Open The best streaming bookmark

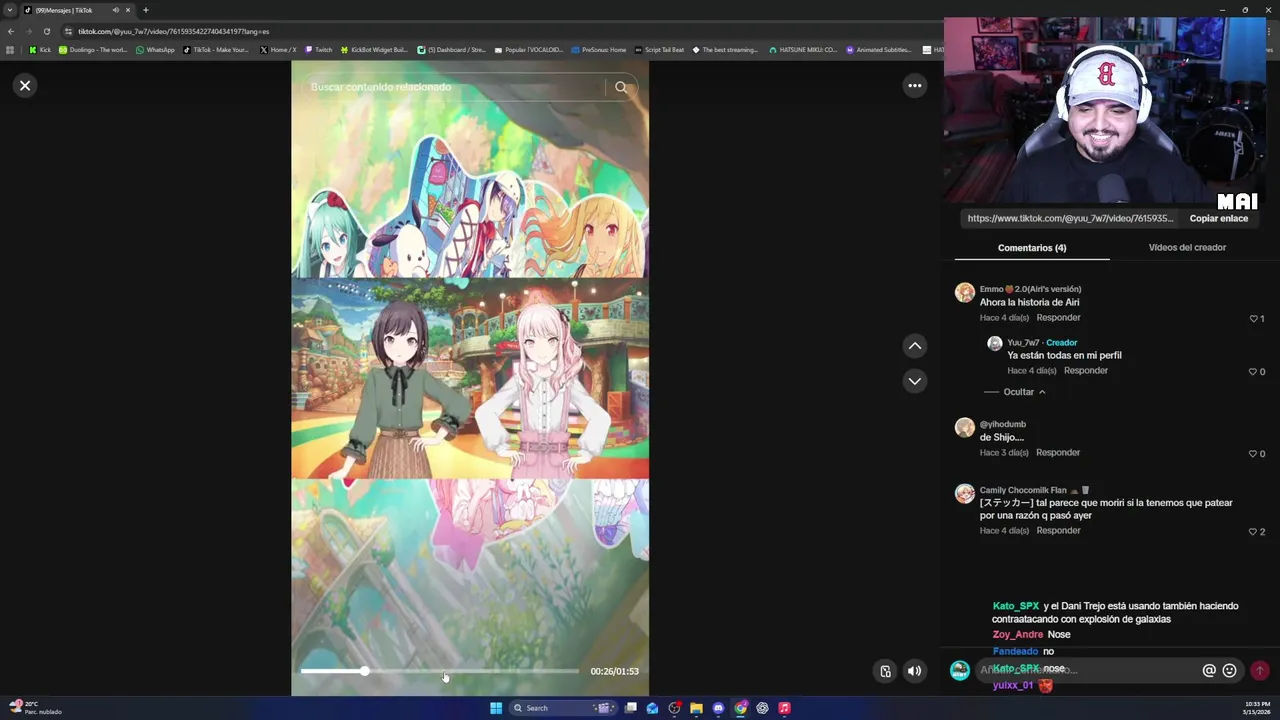click(x=725, y=50)
